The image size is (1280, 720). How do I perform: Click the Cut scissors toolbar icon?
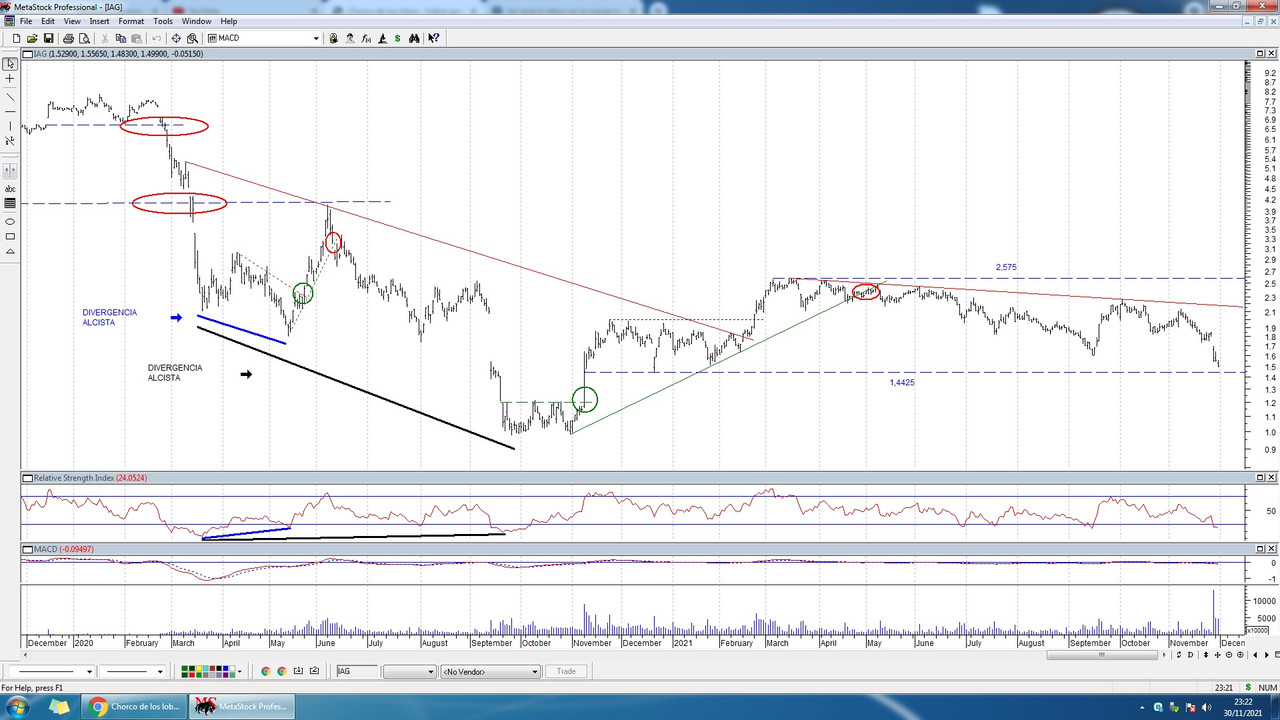(104, 38)
